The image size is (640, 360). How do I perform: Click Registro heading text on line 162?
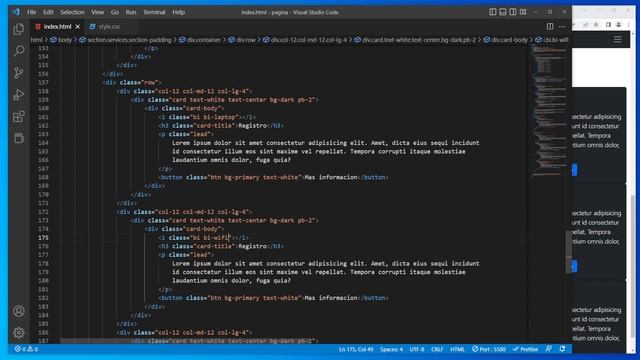252,126
